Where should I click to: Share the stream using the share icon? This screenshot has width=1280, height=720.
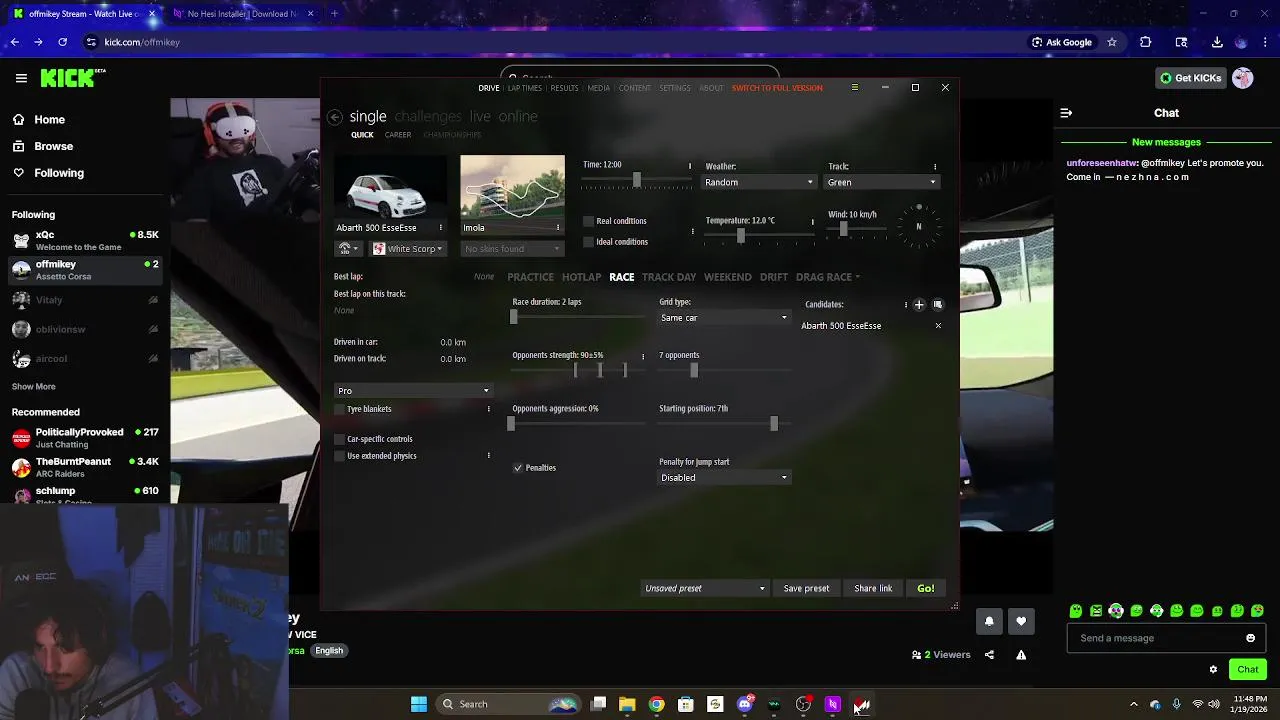[x=989, y=655]
